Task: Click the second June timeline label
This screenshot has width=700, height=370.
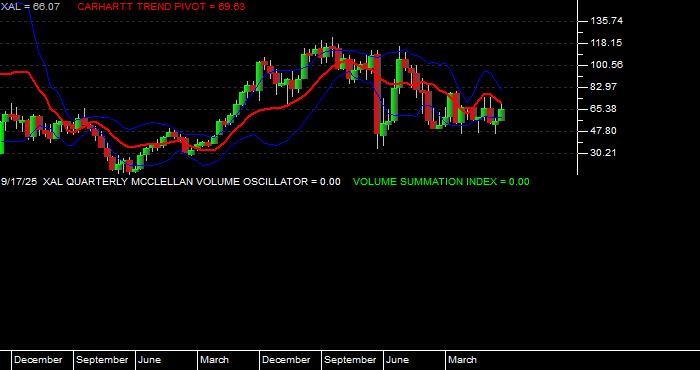Action: 397,360
